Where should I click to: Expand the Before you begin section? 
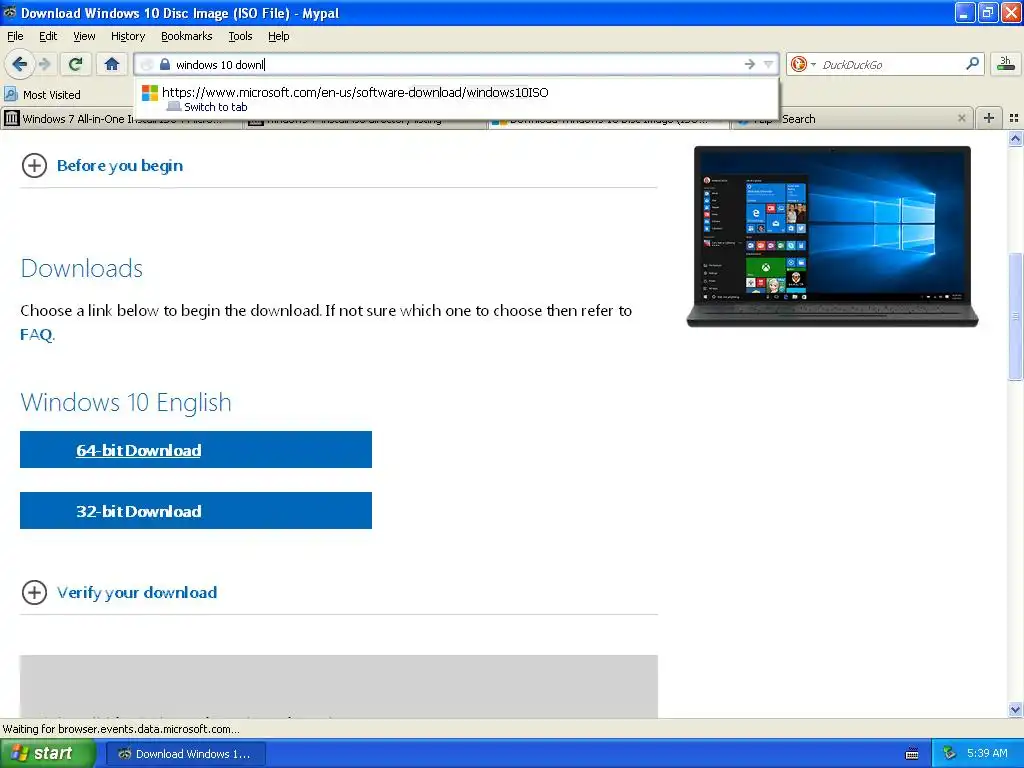(x=103, y=165)
